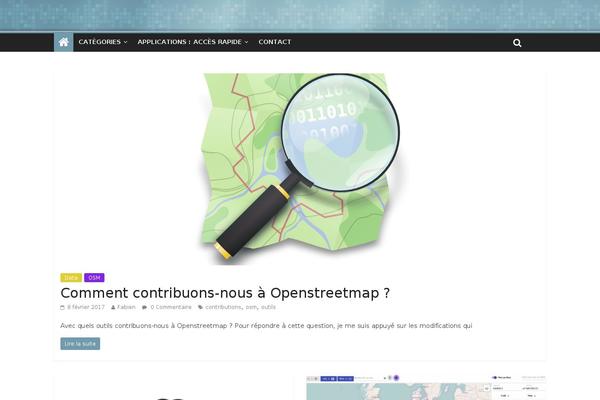The image size is (600, 400).
Task: Select the yellow Data category tag
Action: (x=71, y=278)
